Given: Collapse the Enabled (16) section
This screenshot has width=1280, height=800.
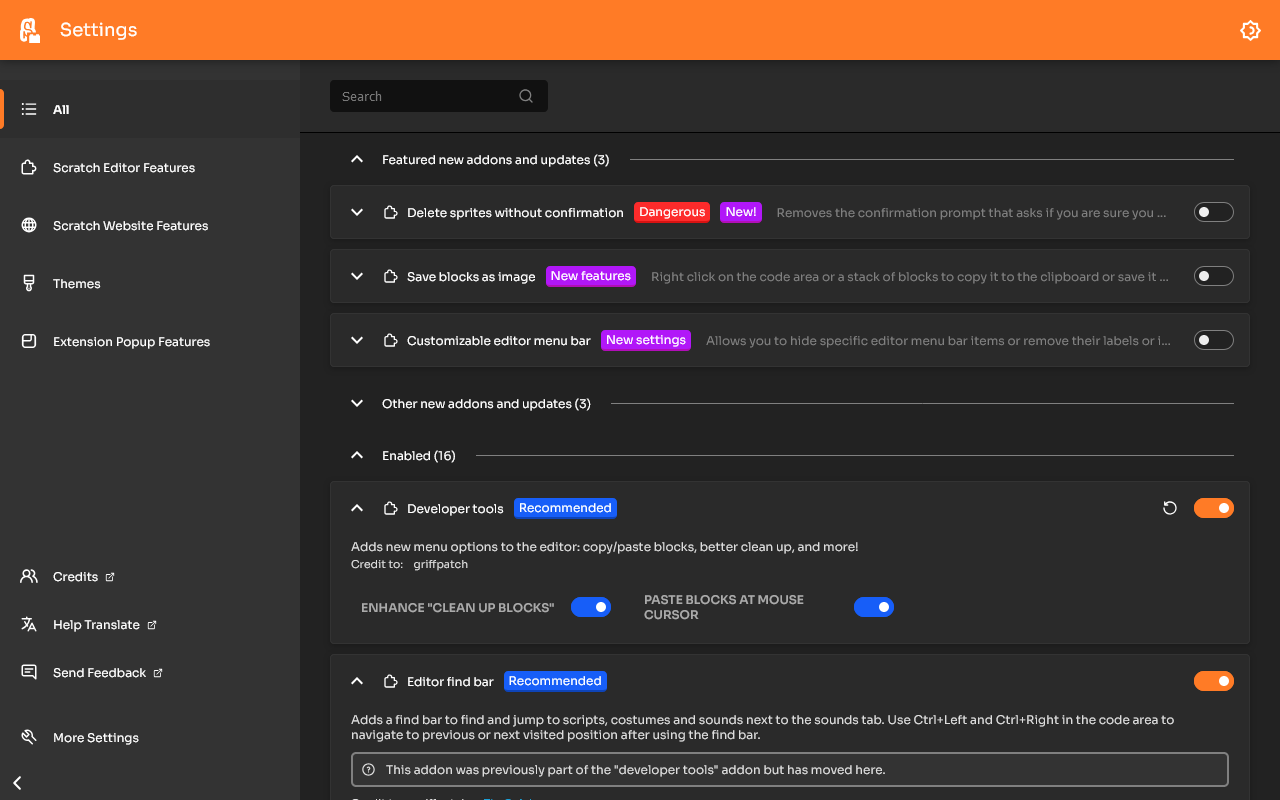Looking at the screenshot, I should point(357,455).
